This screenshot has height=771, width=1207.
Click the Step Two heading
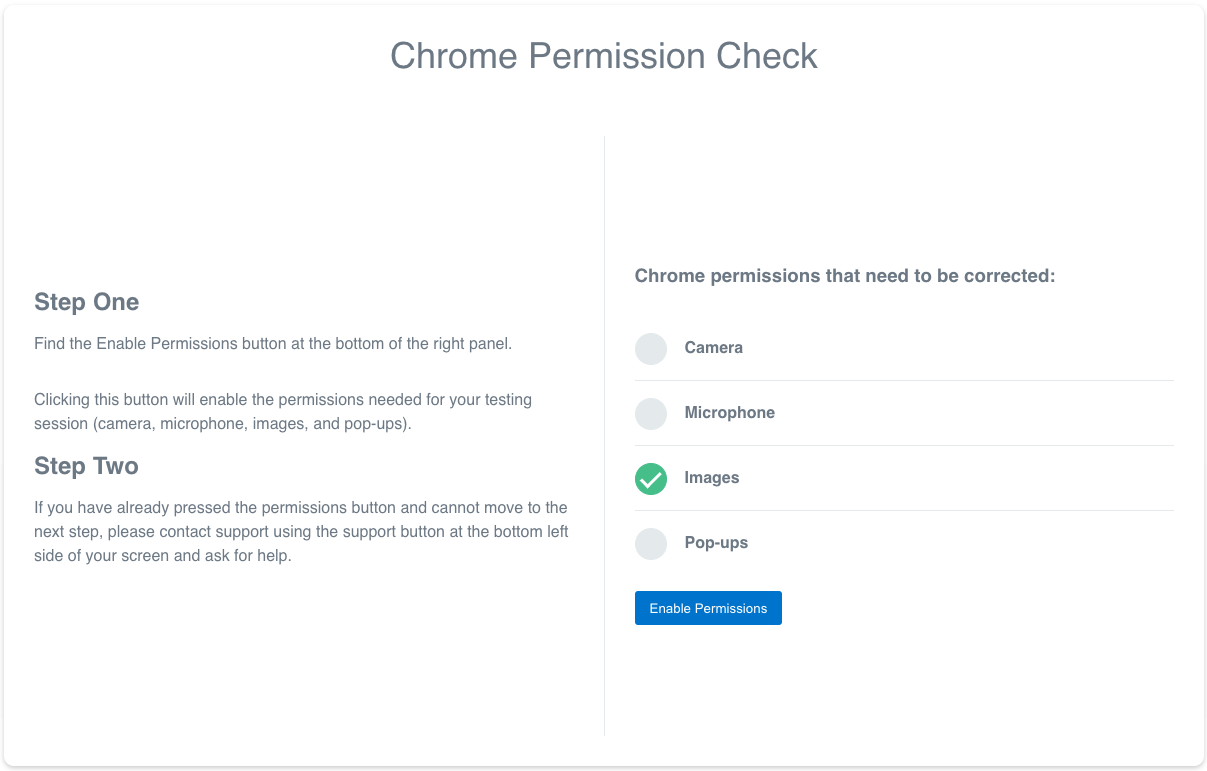point(86,466)
